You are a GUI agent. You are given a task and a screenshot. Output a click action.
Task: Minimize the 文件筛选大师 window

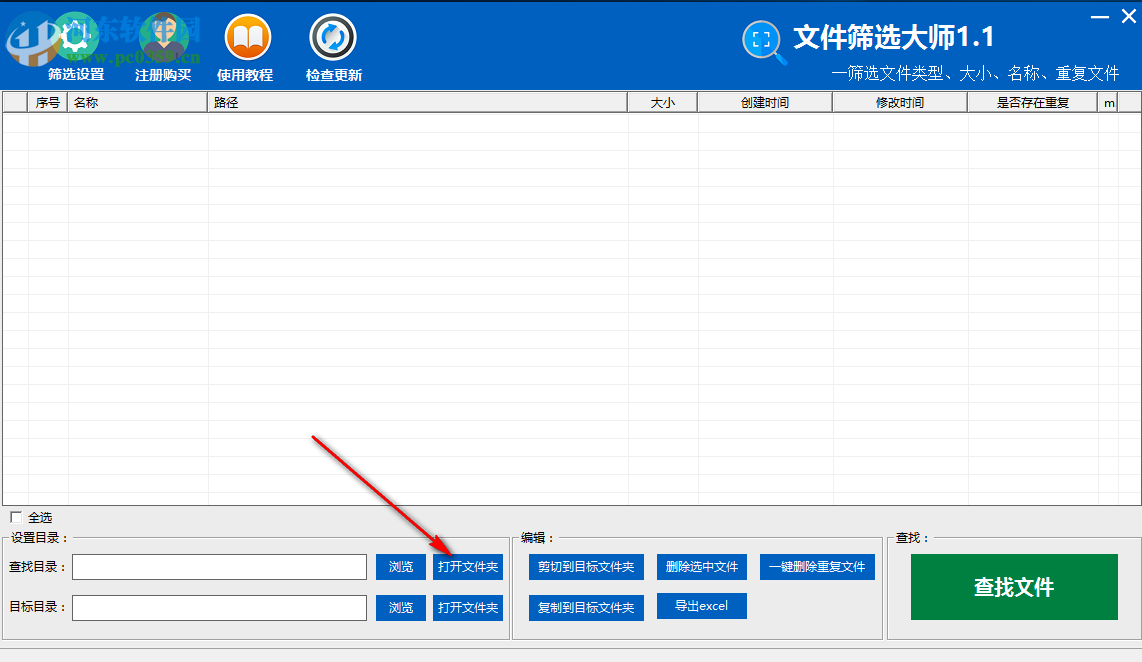click(x=1100, y=16)
